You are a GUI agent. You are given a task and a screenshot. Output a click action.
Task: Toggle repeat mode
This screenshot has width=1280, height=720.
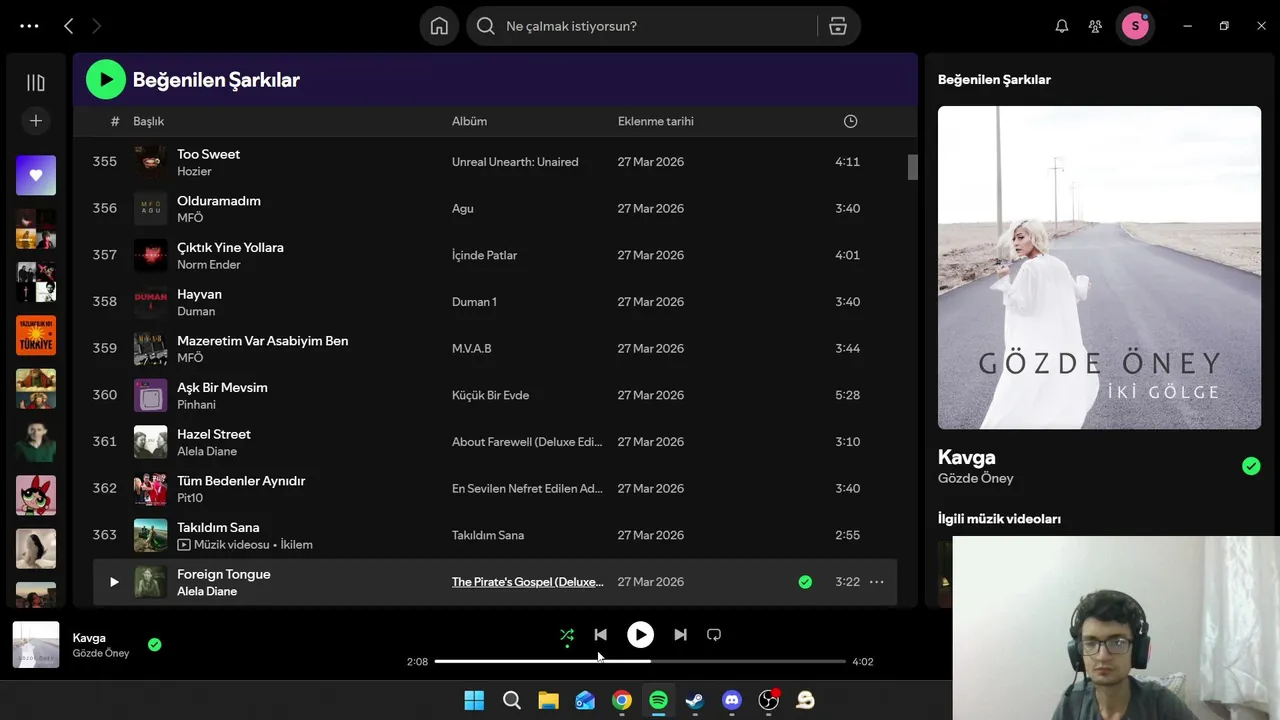tap(714, 635)
